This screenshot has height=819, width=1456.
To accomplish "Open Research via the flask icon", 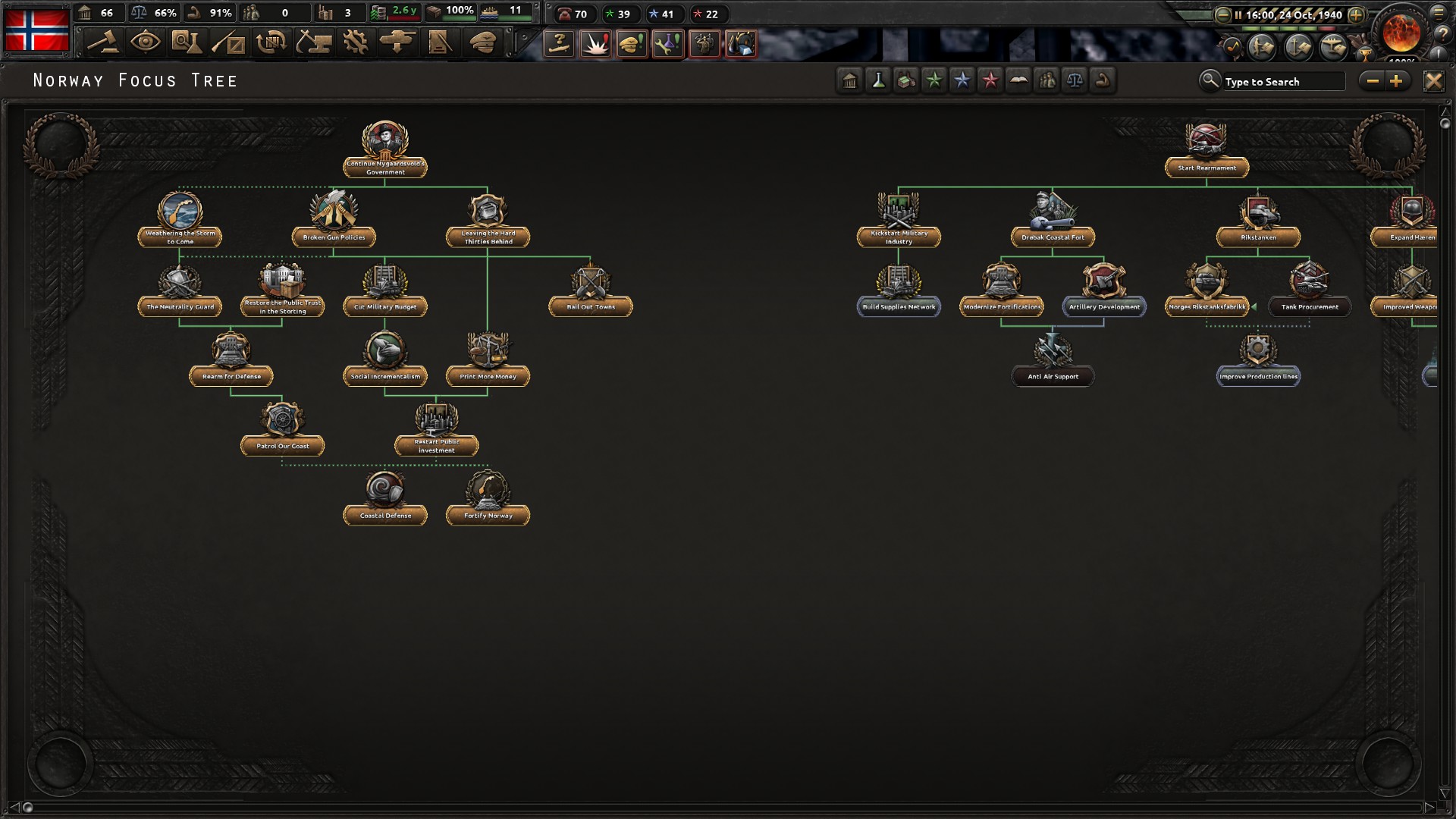I will 189,43.
